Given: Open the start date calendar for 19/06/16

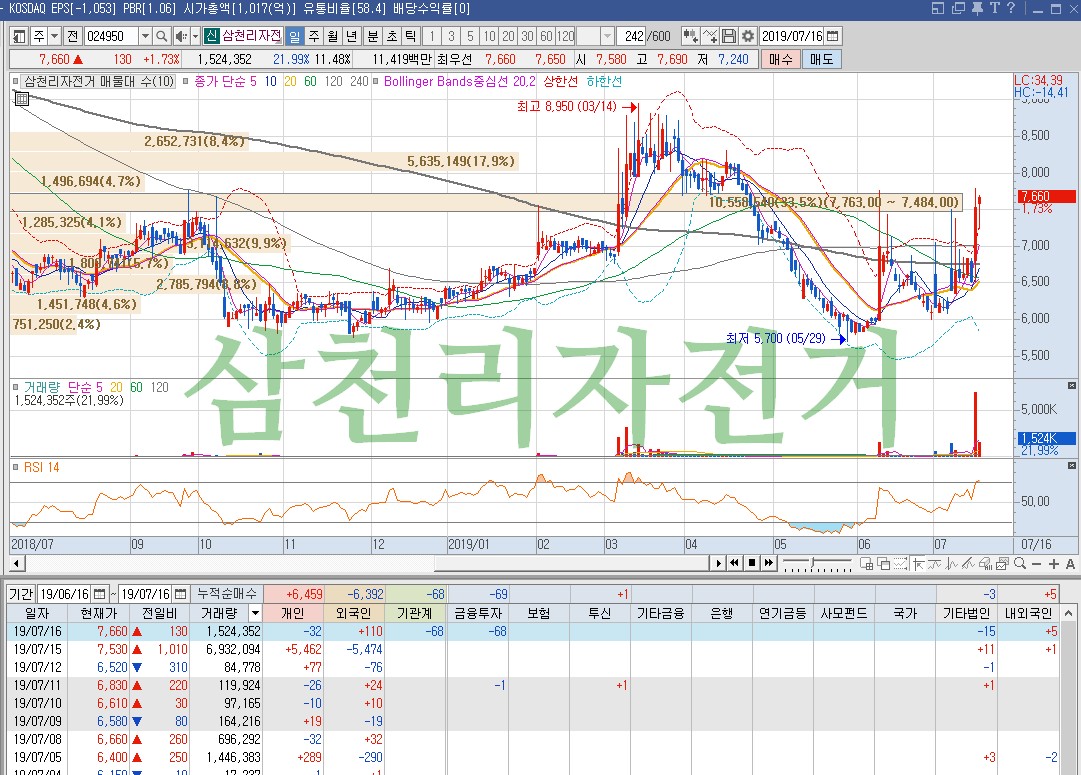Looking at the screenshot, I should (x=100, y=594).
